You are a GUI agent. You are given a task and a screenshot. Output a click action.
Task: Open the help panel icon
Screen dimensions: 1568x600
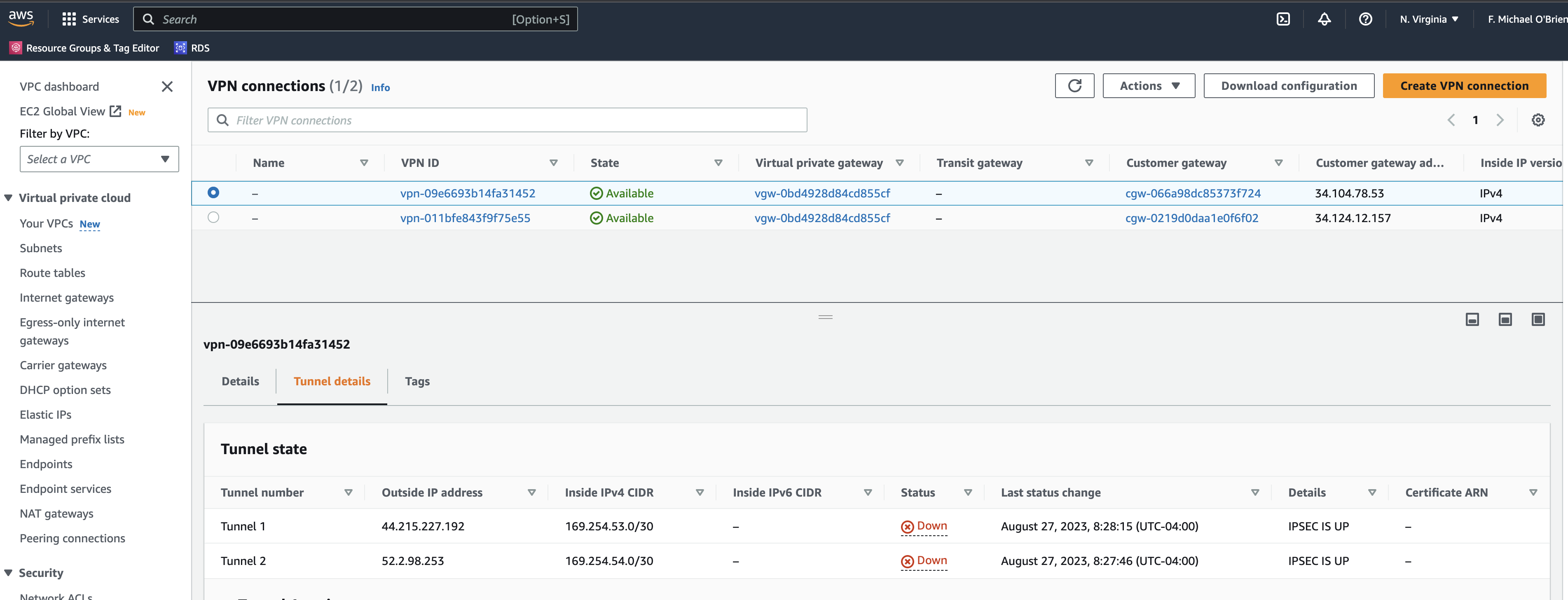tap(1365, 19)
